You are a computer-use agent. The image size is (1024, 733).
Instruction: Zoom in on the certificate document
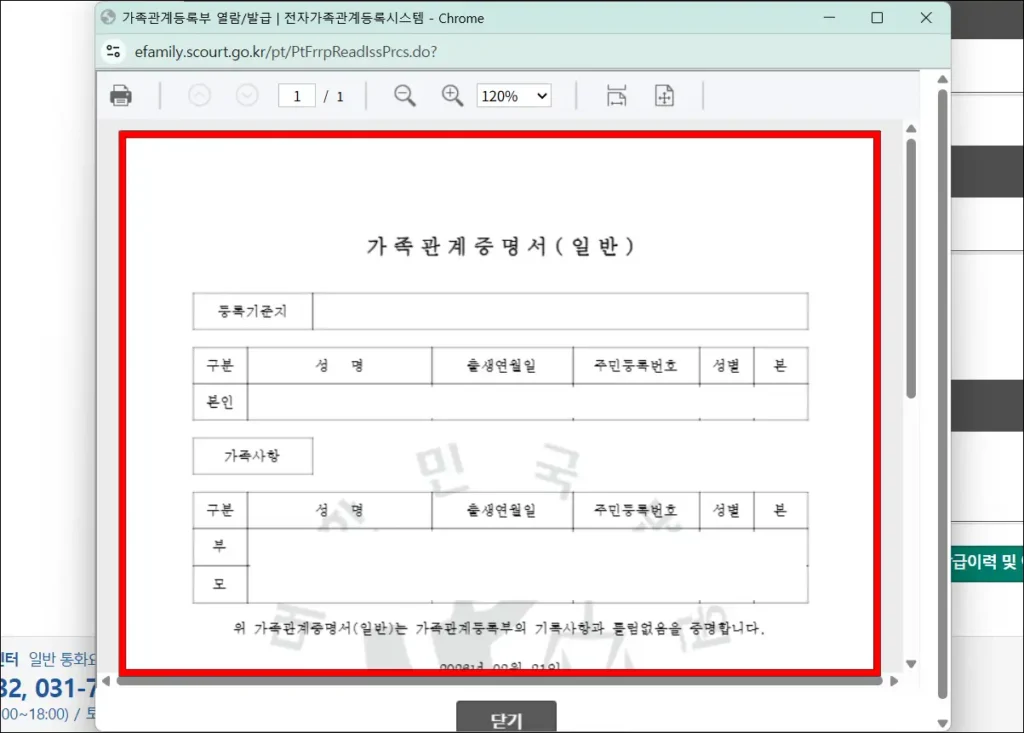click(450, 95)
